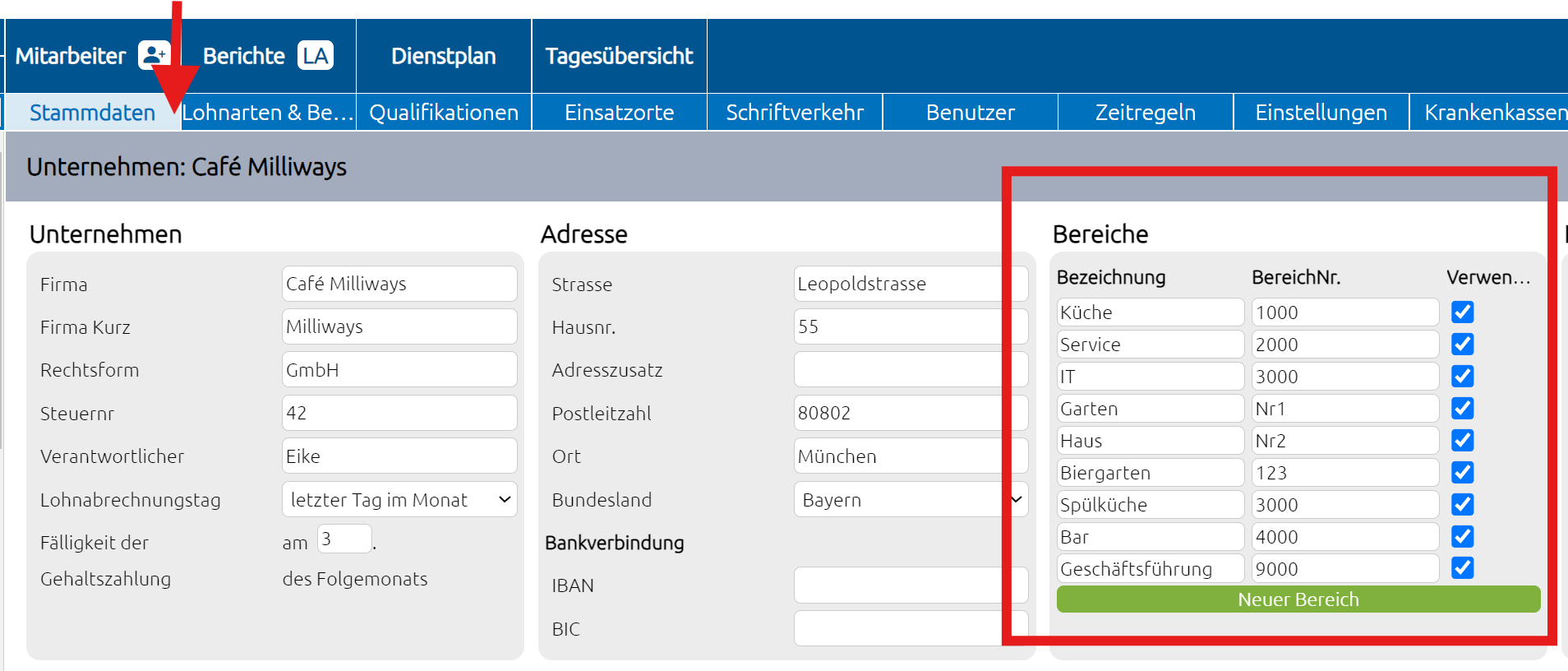Viewport: 1568px width, 671px height.
Task: Open the Zeitregeln sub-tab
Action: click(x=1146, y=112)
